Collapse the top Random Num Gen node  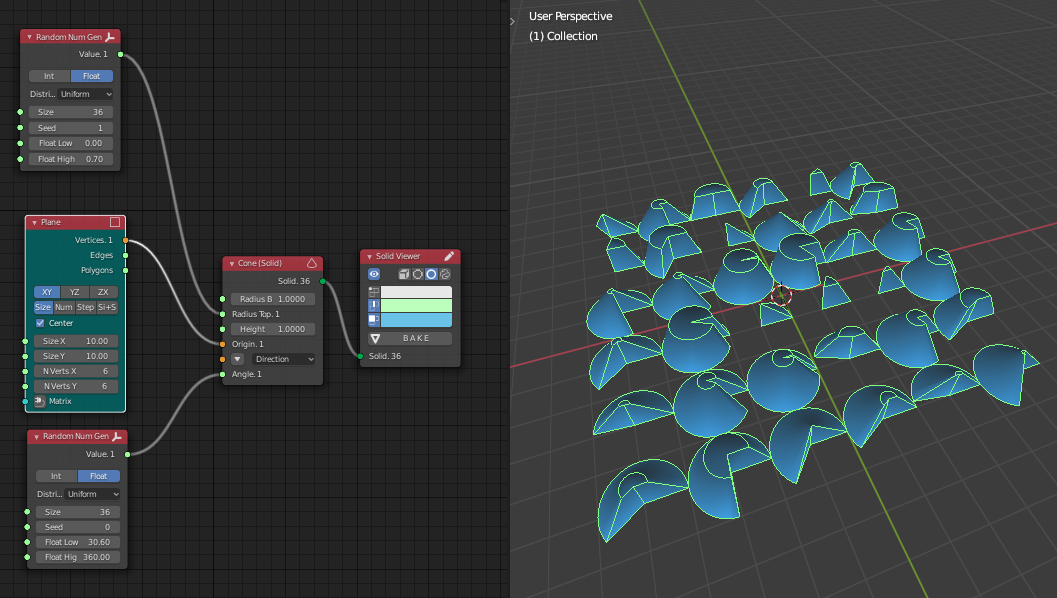29,37
